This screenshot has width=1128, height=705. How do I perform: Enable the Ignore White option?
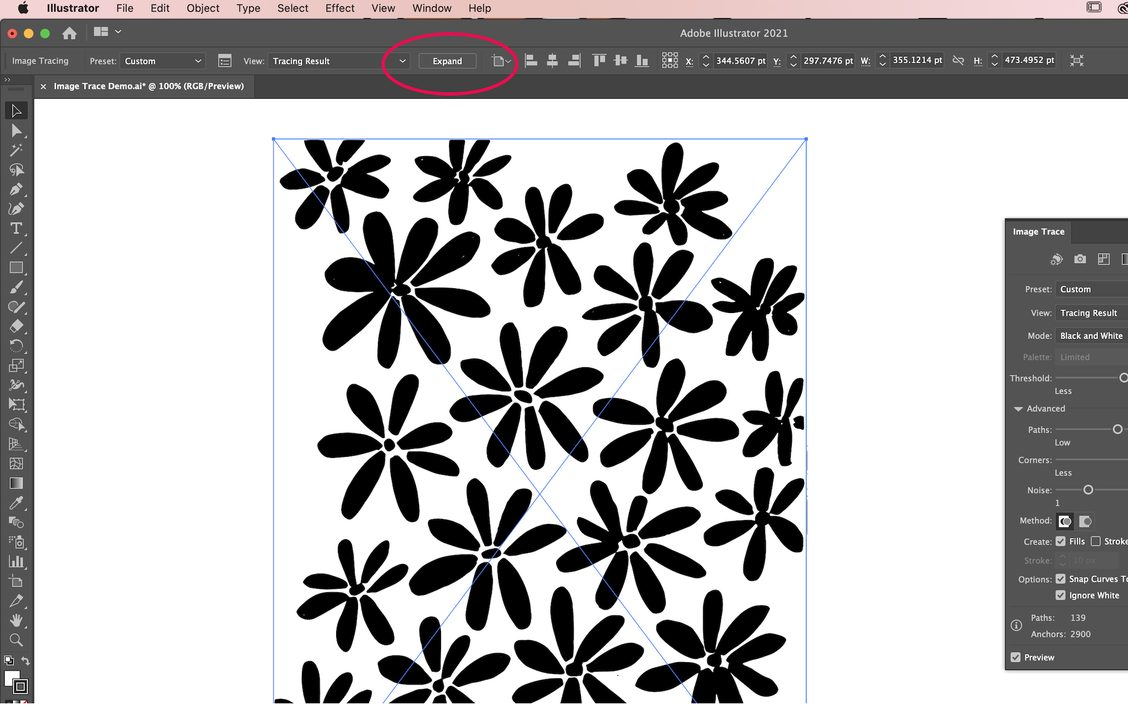coord(1060,595)
